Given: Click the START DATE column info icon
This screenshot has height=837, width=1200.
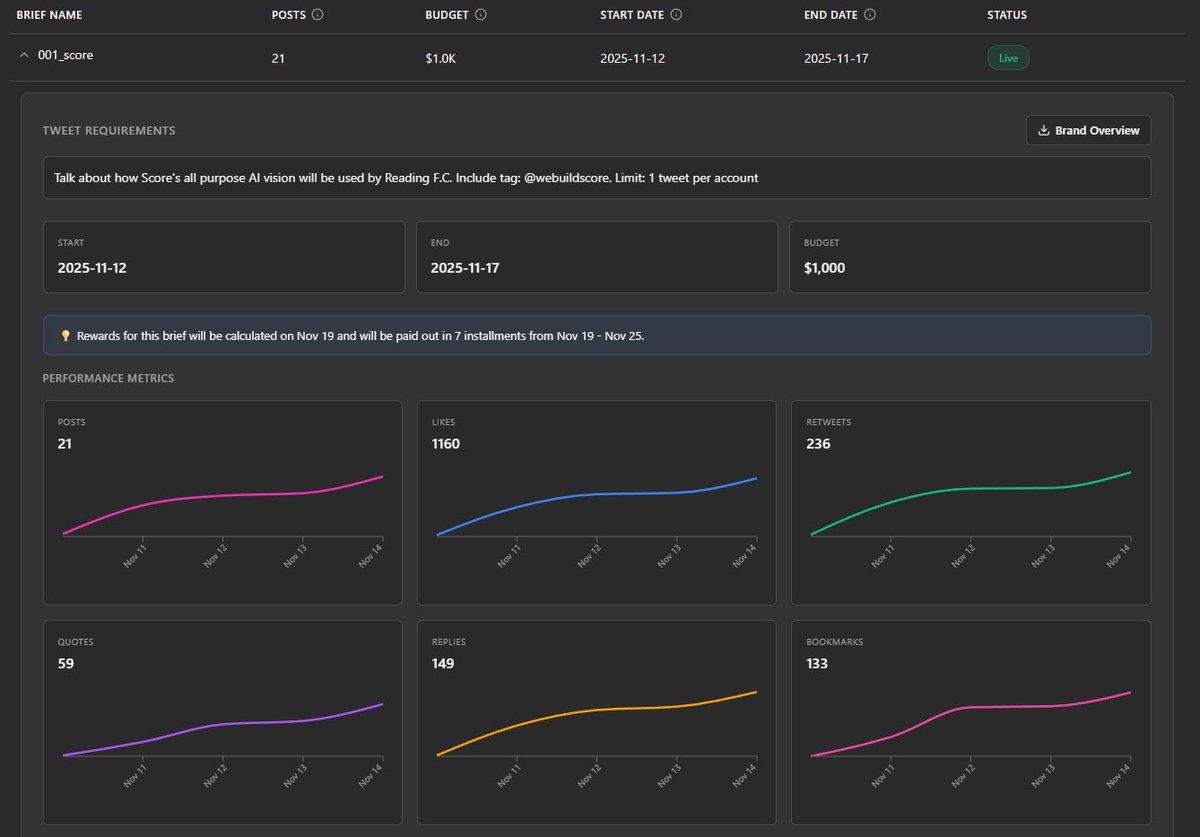Looking at the screenshot, I should click(x=677, y=14).
